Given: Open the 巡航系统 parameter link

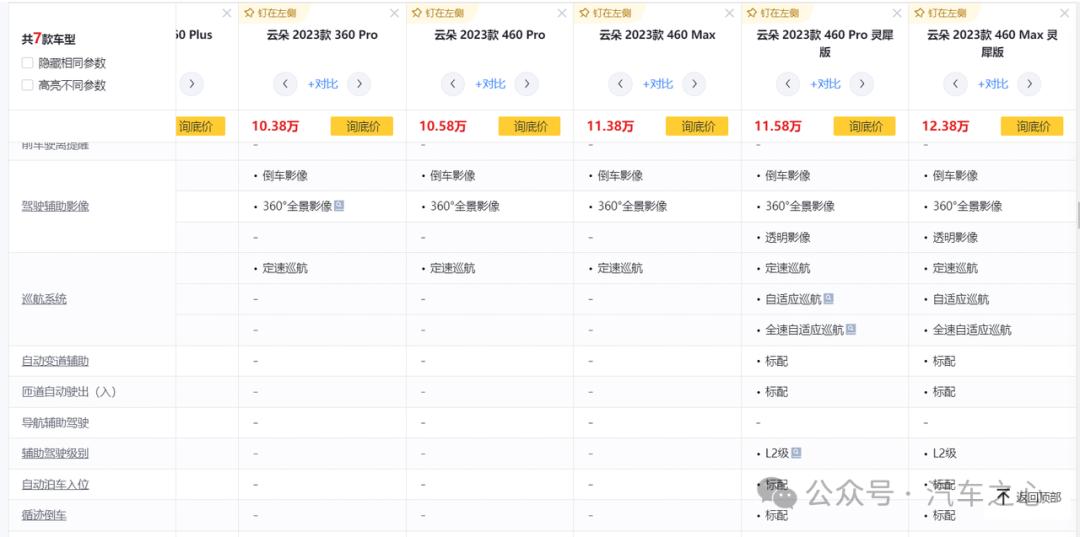Looking at the screenshot, I should [x=44, y=299].
